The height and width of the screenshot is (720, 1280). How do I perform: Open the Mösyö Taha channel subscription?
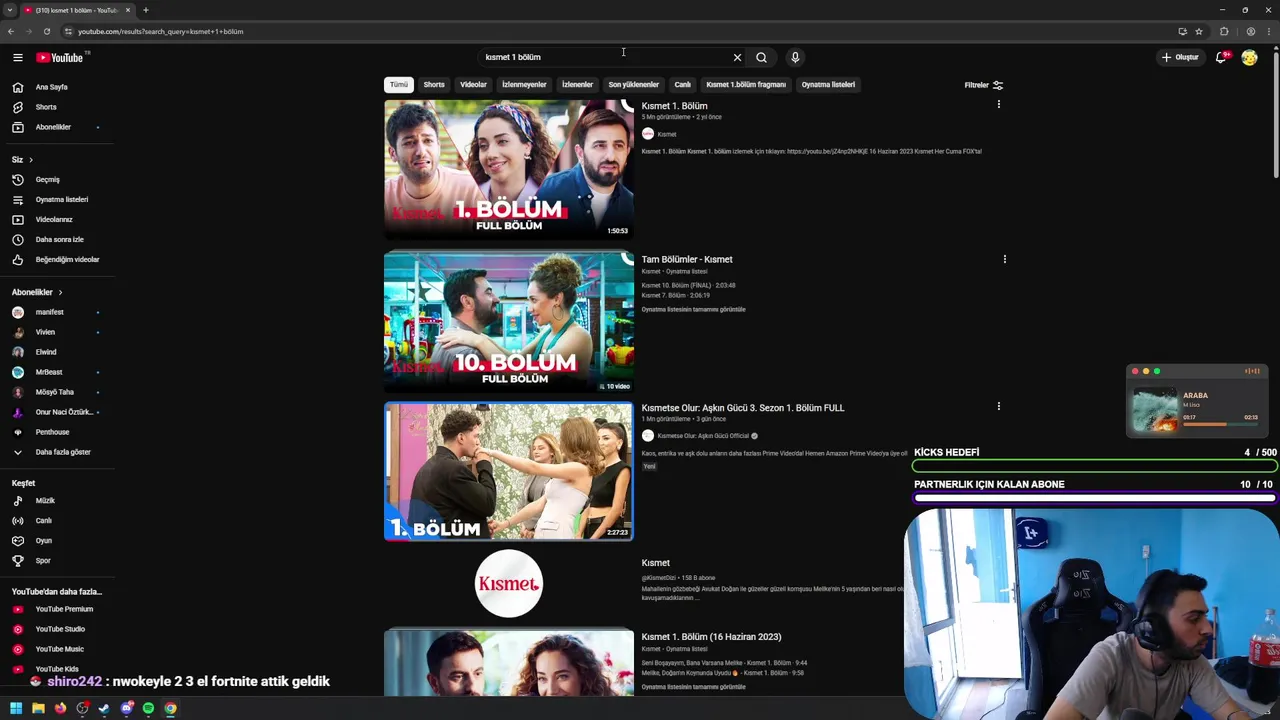[57, 392]
